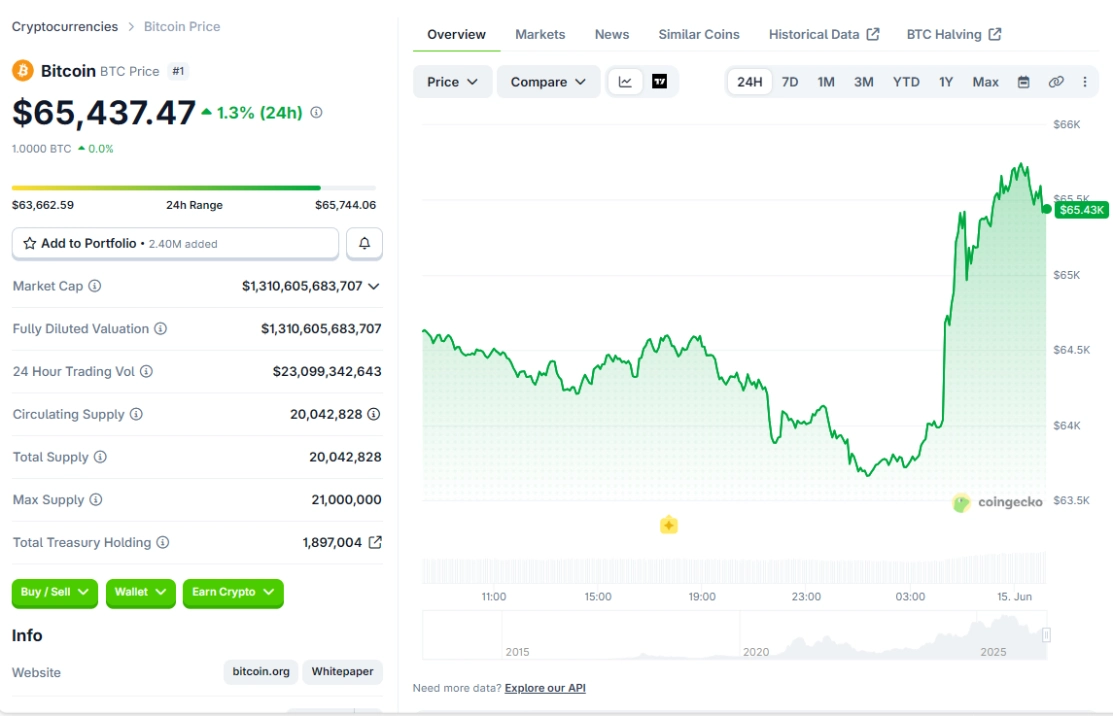
Task: Select the 7D time range
Action: point(790,82)
